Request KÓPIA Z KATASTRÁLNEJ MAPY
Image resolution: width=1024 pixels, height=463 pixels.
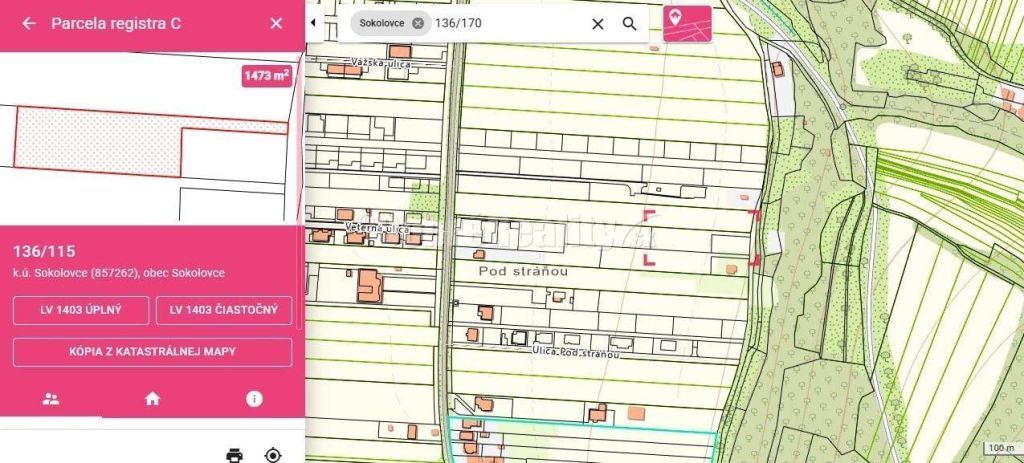point(153,352)
